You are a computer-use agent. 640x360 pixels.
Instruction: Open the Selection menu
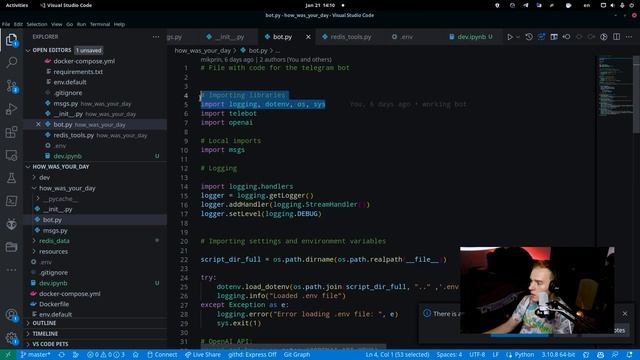click(x=37, y=24)
